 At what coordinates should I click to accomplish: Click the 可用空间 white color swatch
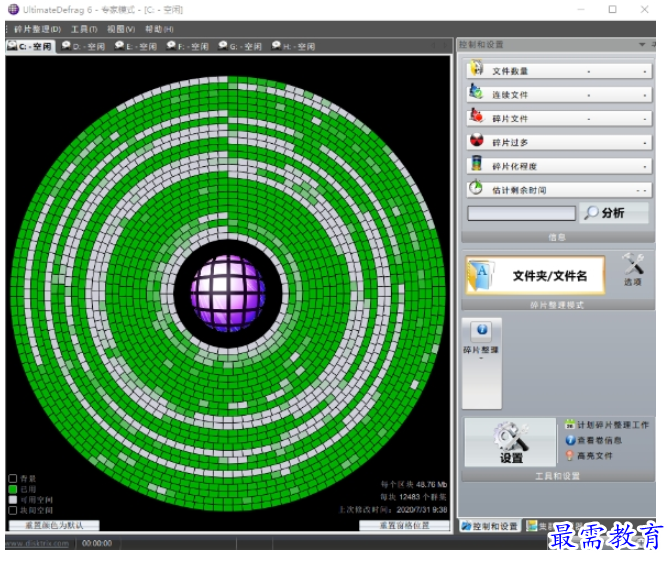tap(13, 500)
